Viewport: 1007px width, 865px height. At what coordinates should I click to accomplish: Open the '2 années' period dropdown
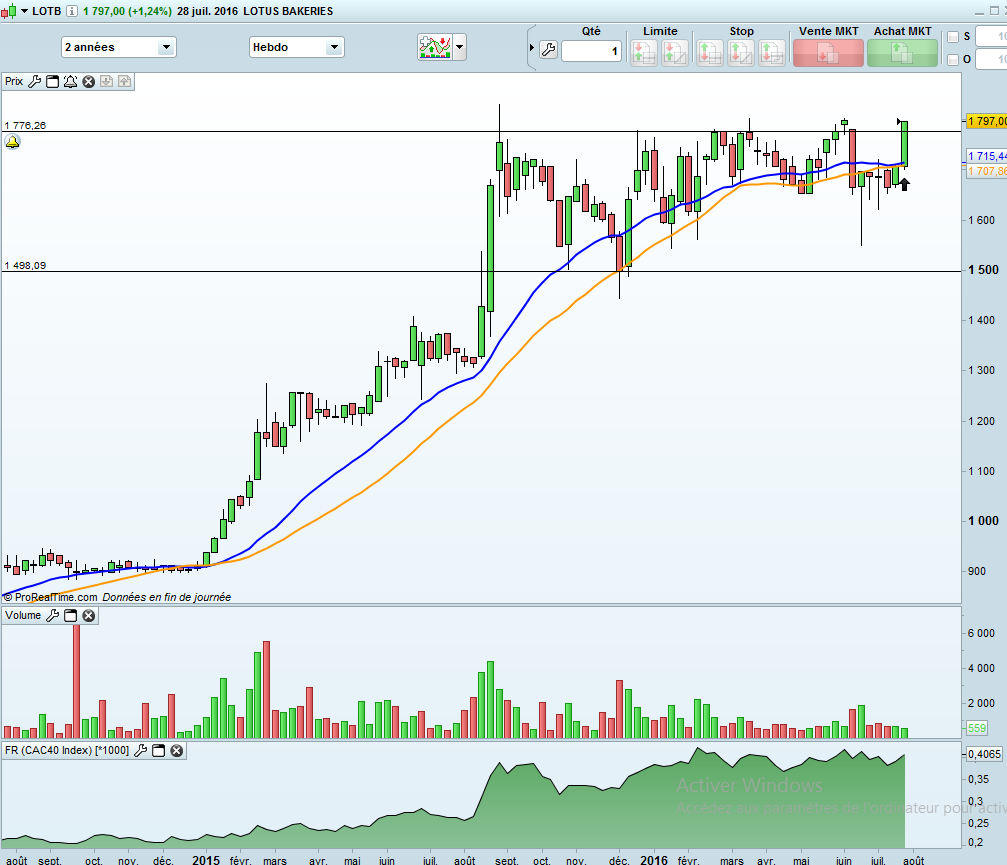pos(119,47)
